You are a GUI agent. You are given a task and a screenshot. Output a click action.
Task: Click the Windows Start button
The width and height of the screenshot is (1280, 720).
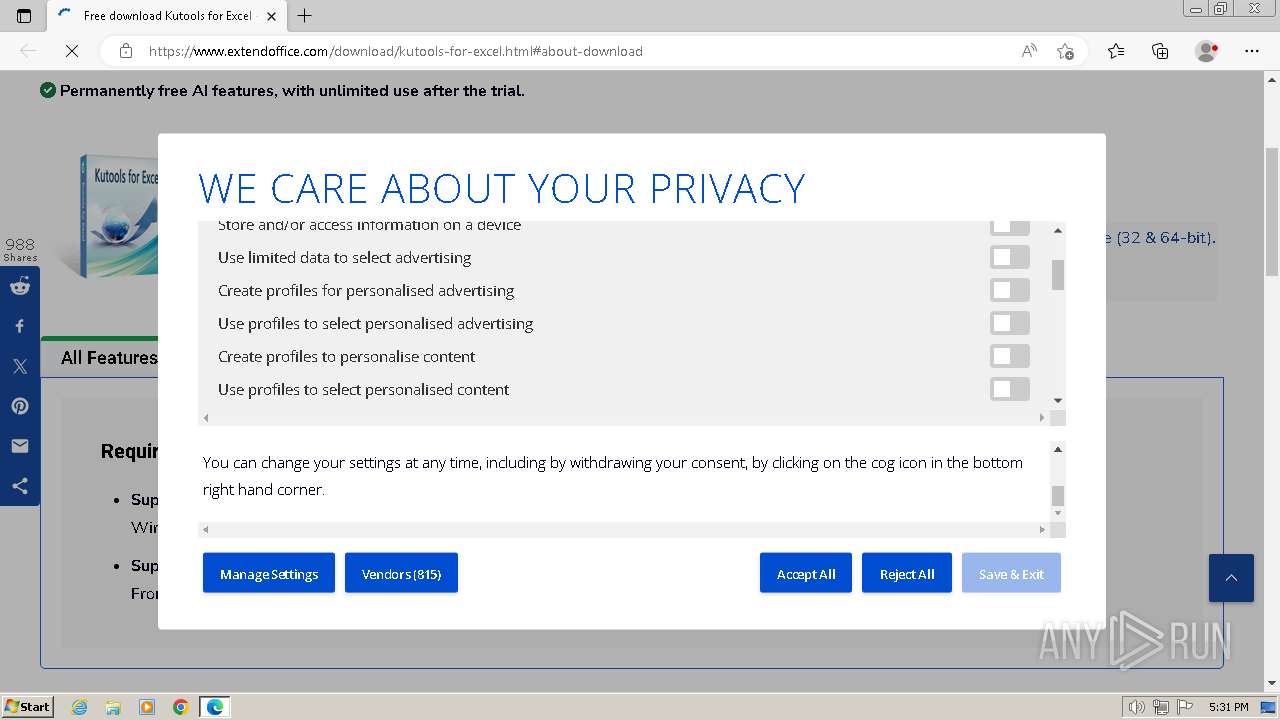pyautogui.click(x=28, y=707)
